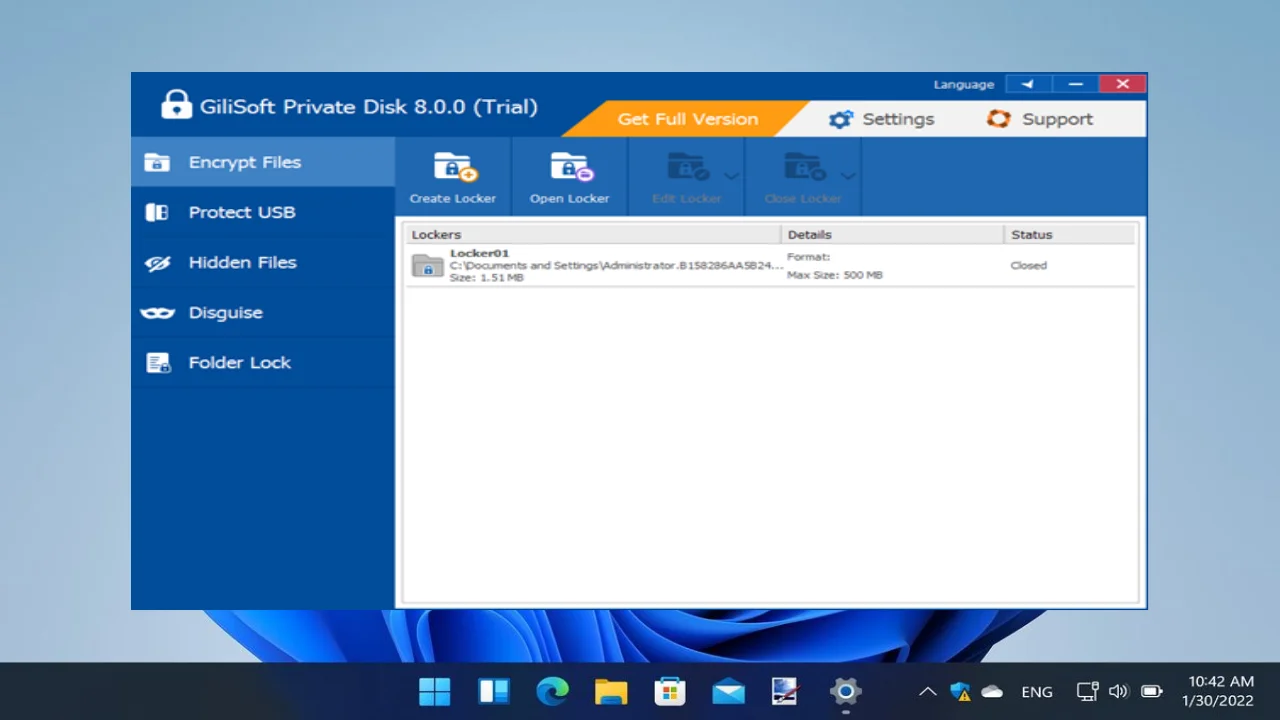This screenshot has height=720, width=1280.
Task: Click the battery tray icon
Action: [x=1152, y=691]
